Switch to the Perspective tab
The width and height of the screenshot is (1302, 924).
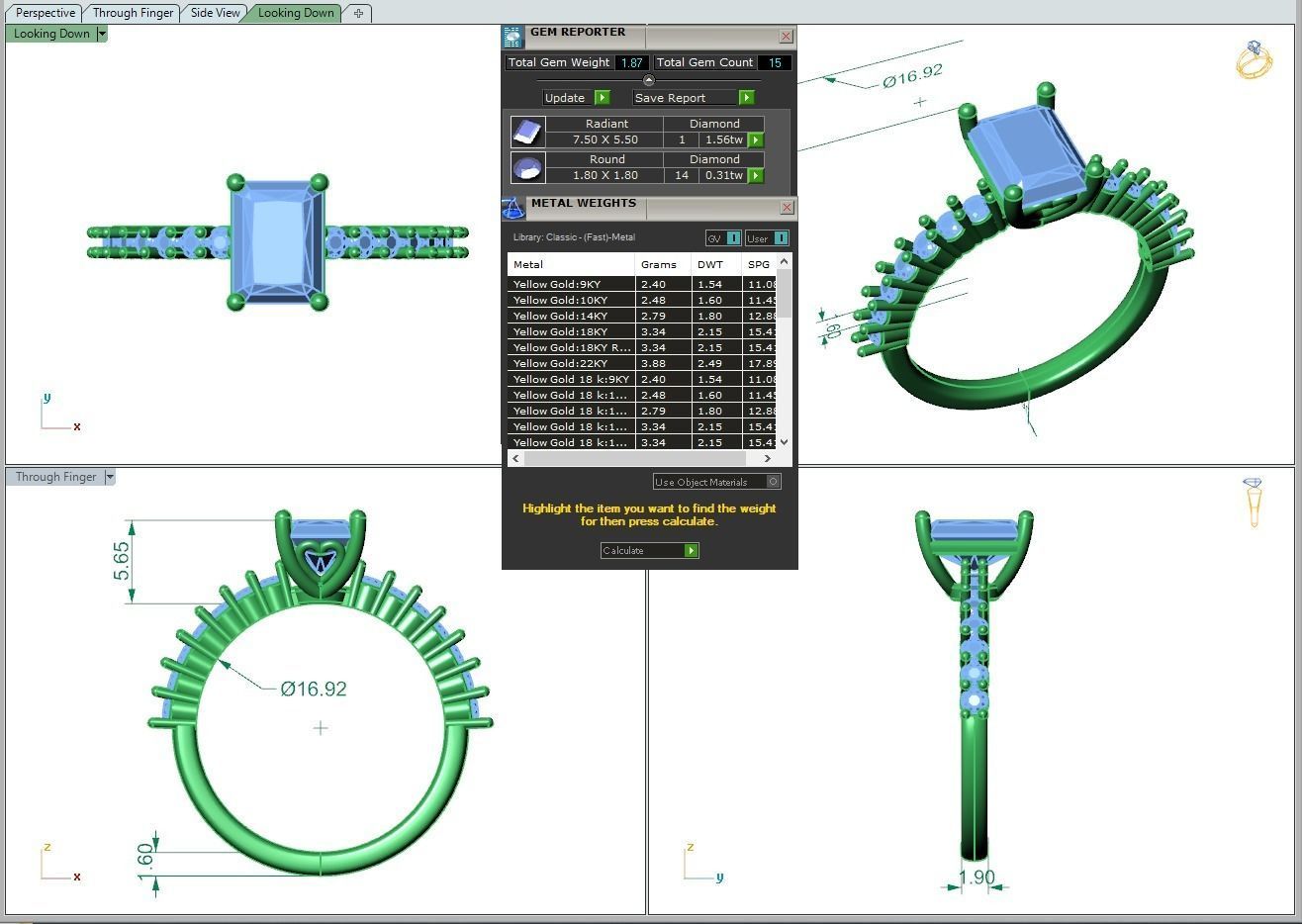(x=46, y=13)
